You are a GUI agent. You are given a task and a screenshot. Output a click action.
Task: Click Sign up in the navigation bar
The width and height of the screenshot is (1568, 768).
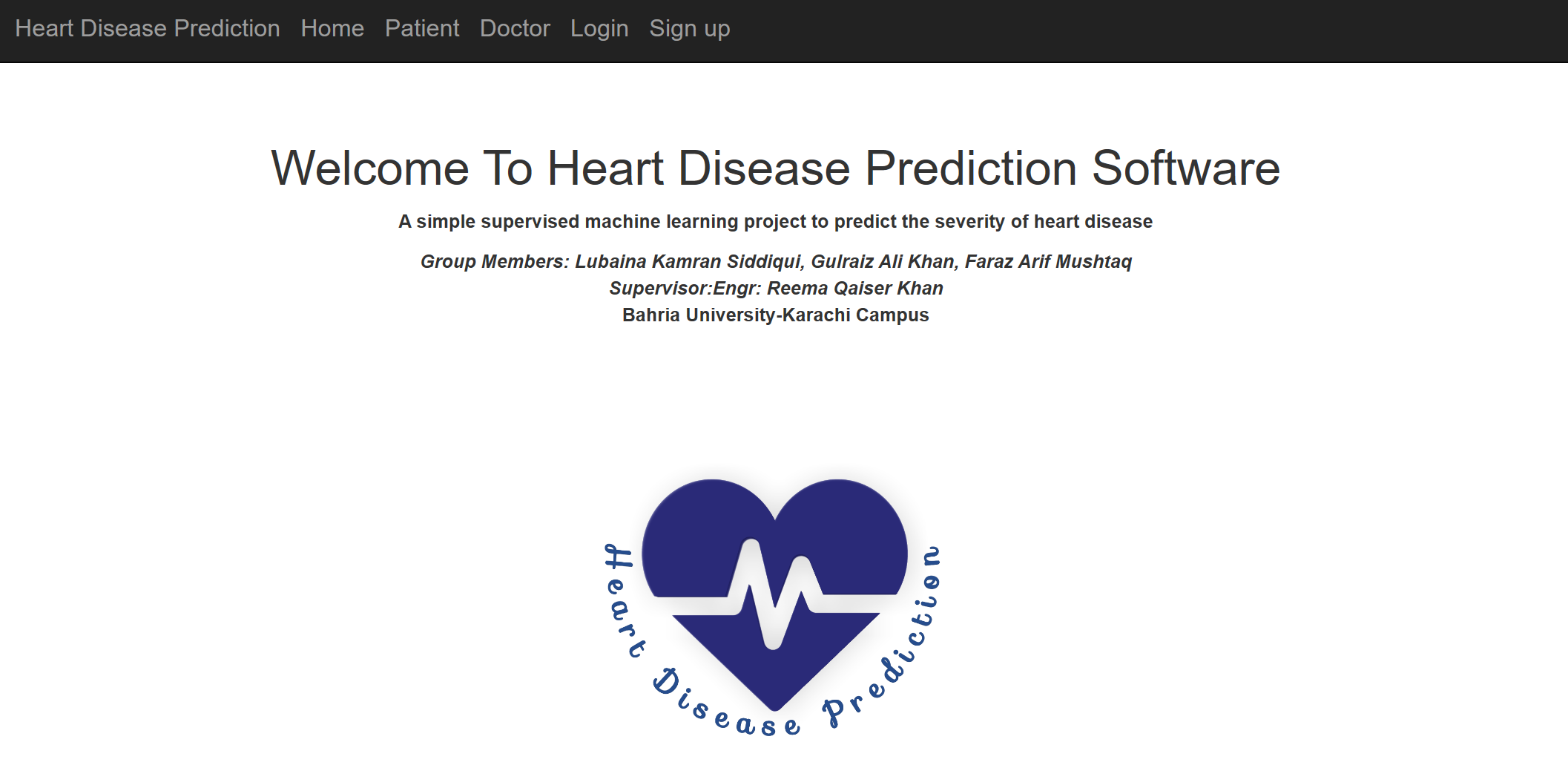(689, 28)
